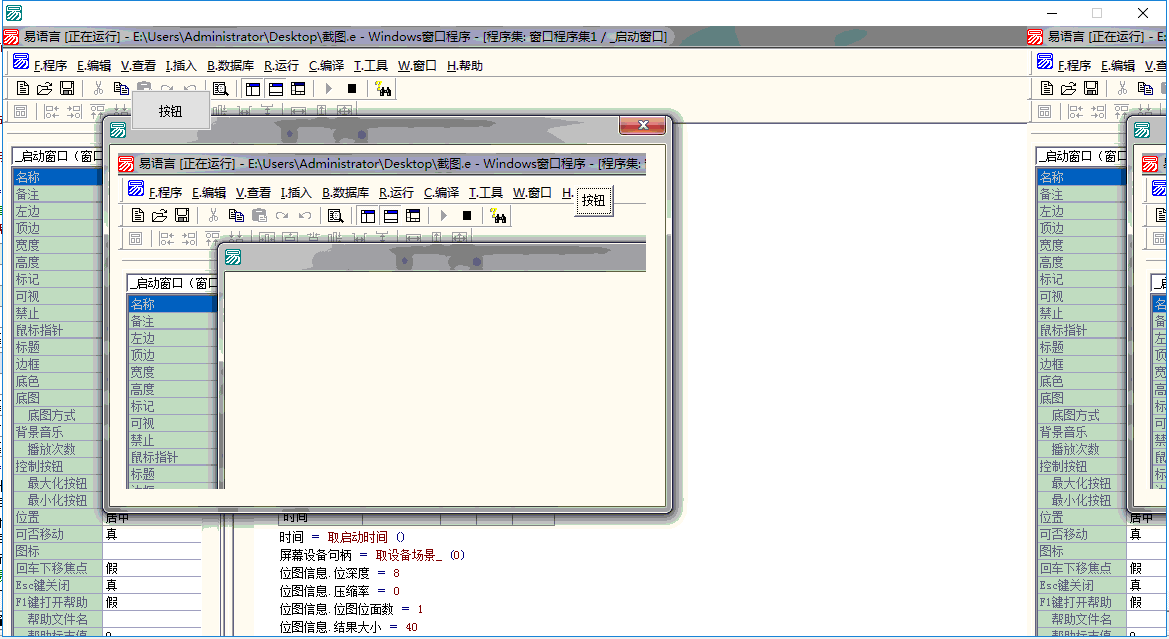
Task: Click the Run triangle in the left IDE toolbar
Action: click(x=329, y=89)
